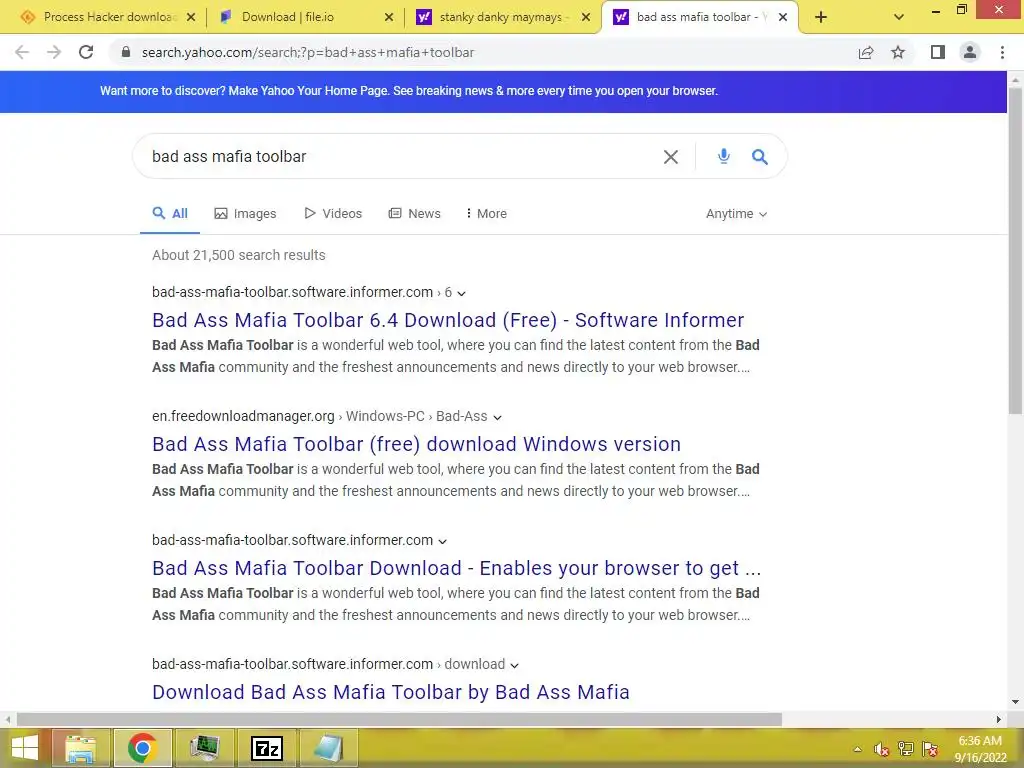Click the browser forward arrow
Screen dimensions: 1024x768
[54, 52]
